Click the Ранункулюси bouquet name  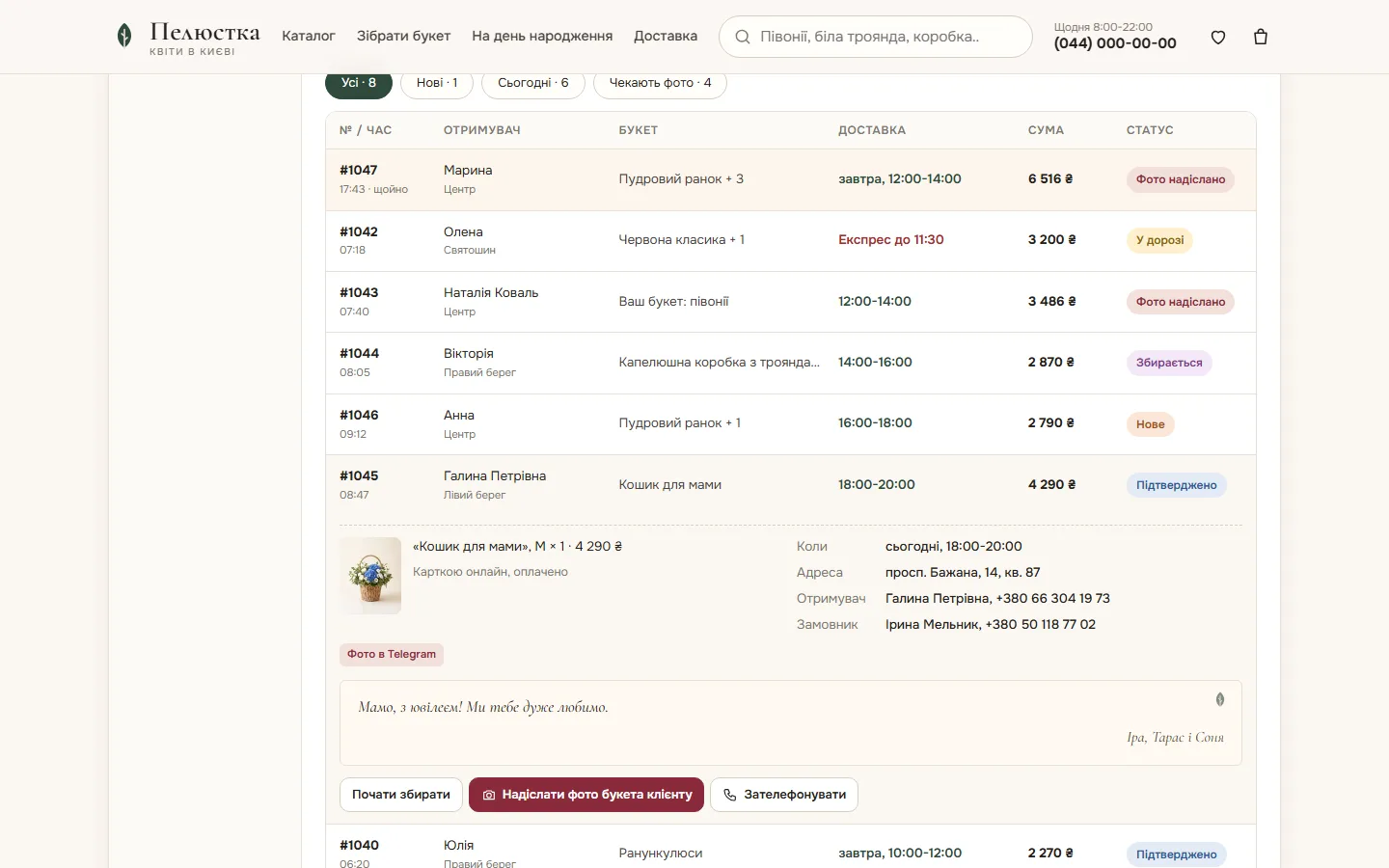click(661, 854)
